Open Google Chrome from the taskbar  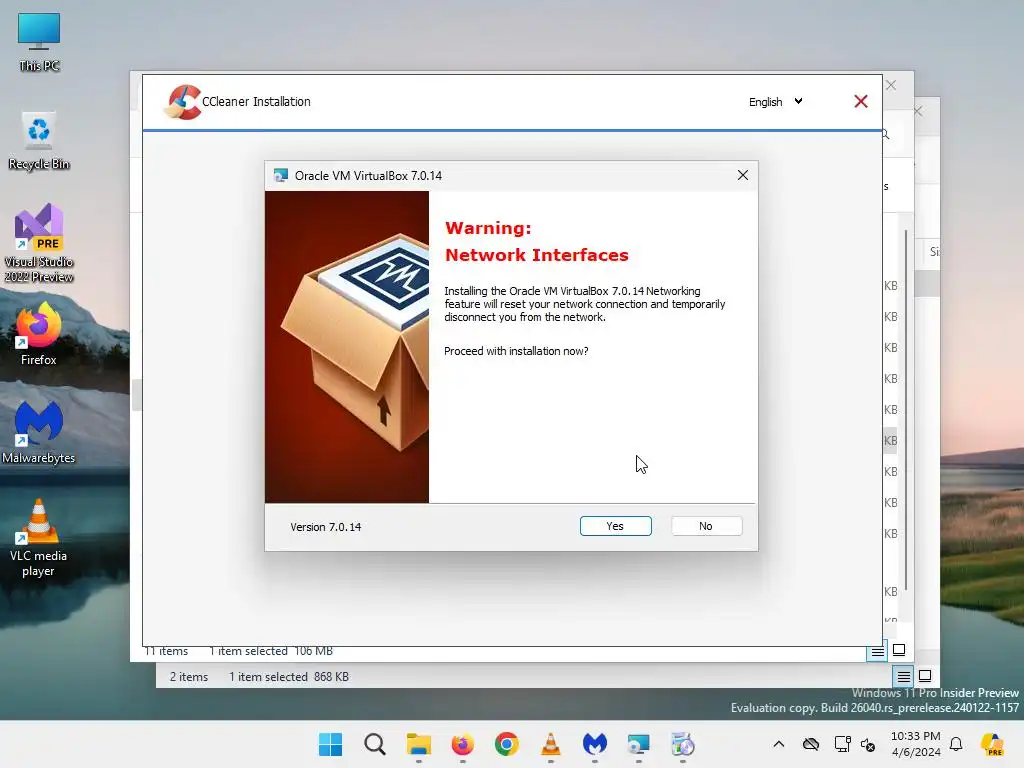click(x=507, y=744)
